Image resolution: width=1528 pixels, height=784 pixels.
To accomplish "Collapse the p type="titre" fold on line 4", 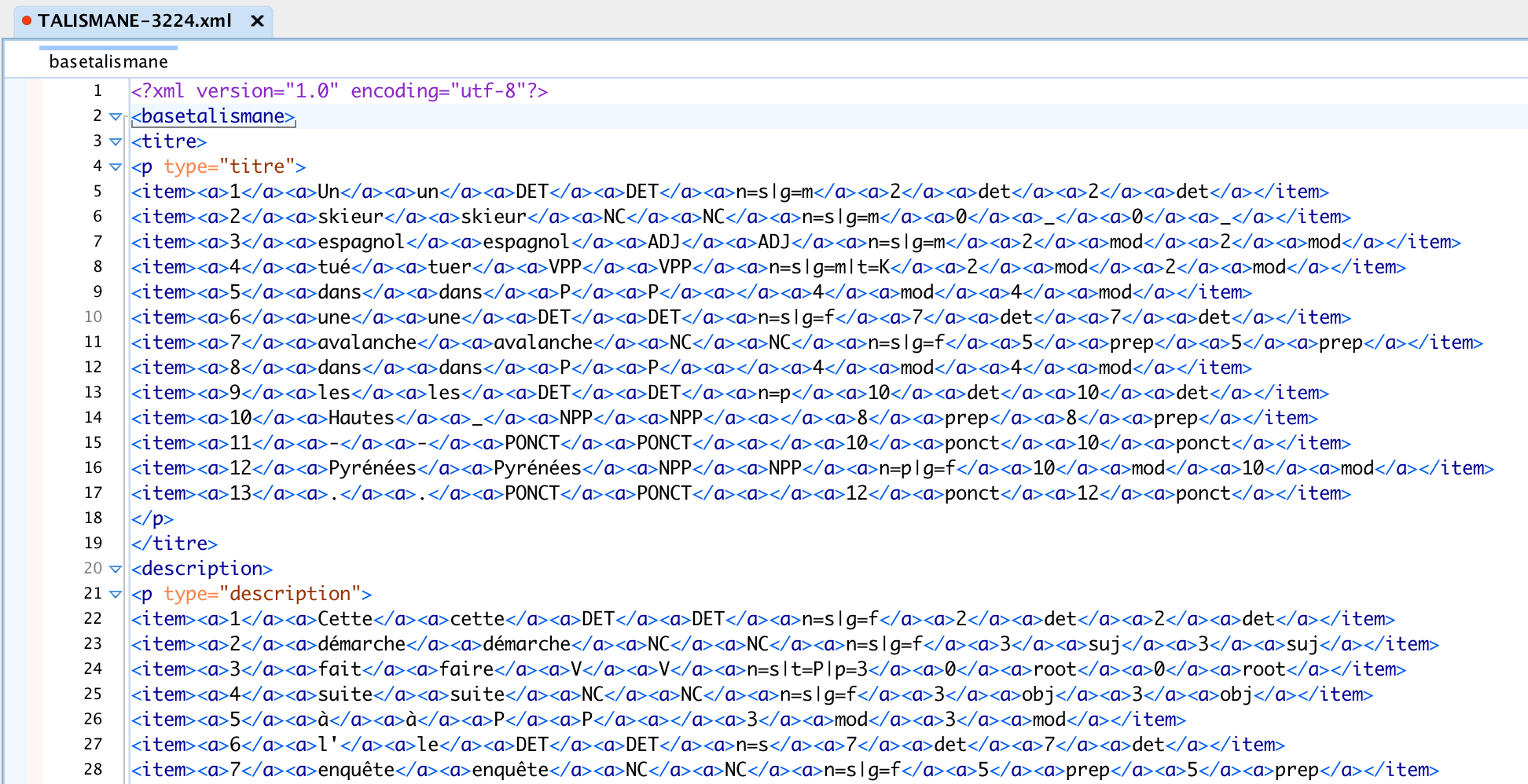I will pyautogui.click(x=116, y=167).
